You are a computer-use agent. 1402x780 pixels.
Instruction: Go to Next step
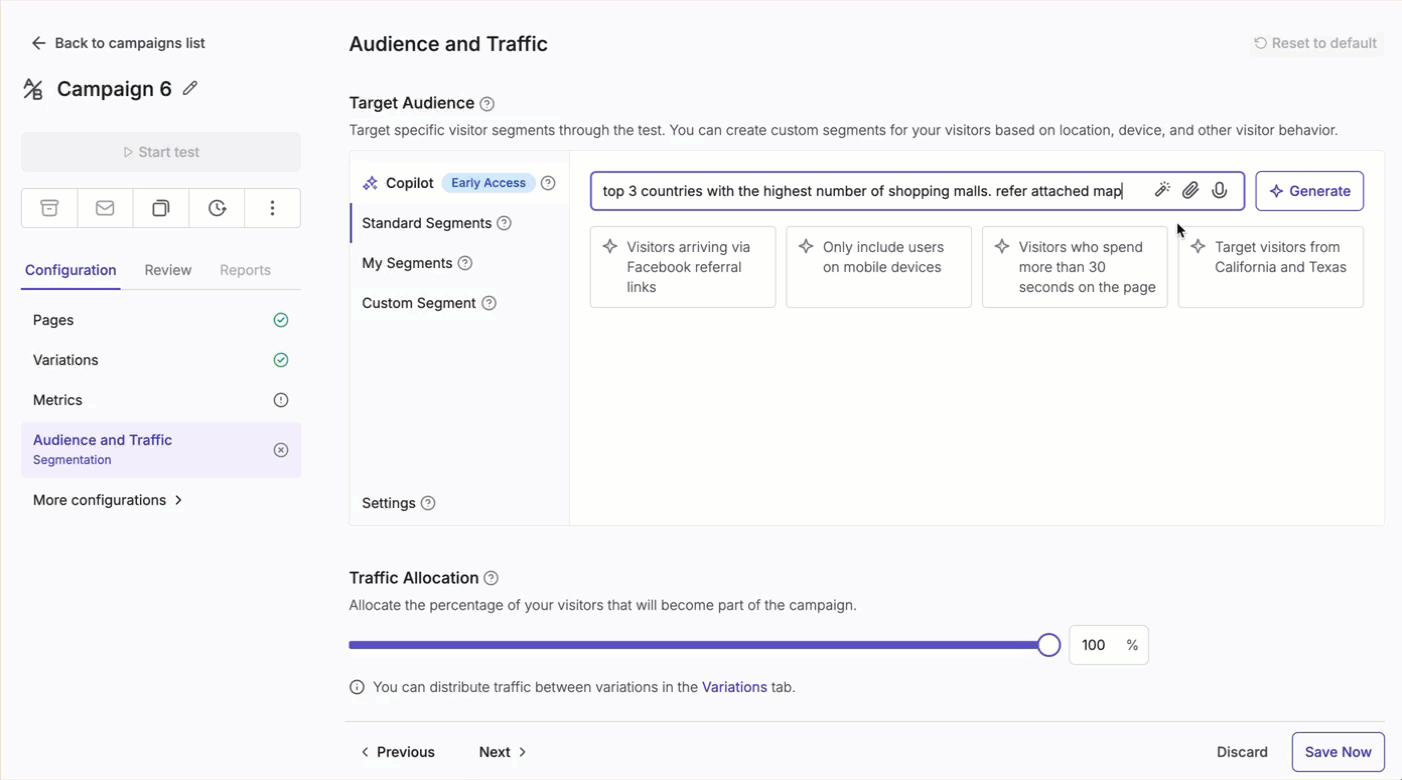pos(502,752)
